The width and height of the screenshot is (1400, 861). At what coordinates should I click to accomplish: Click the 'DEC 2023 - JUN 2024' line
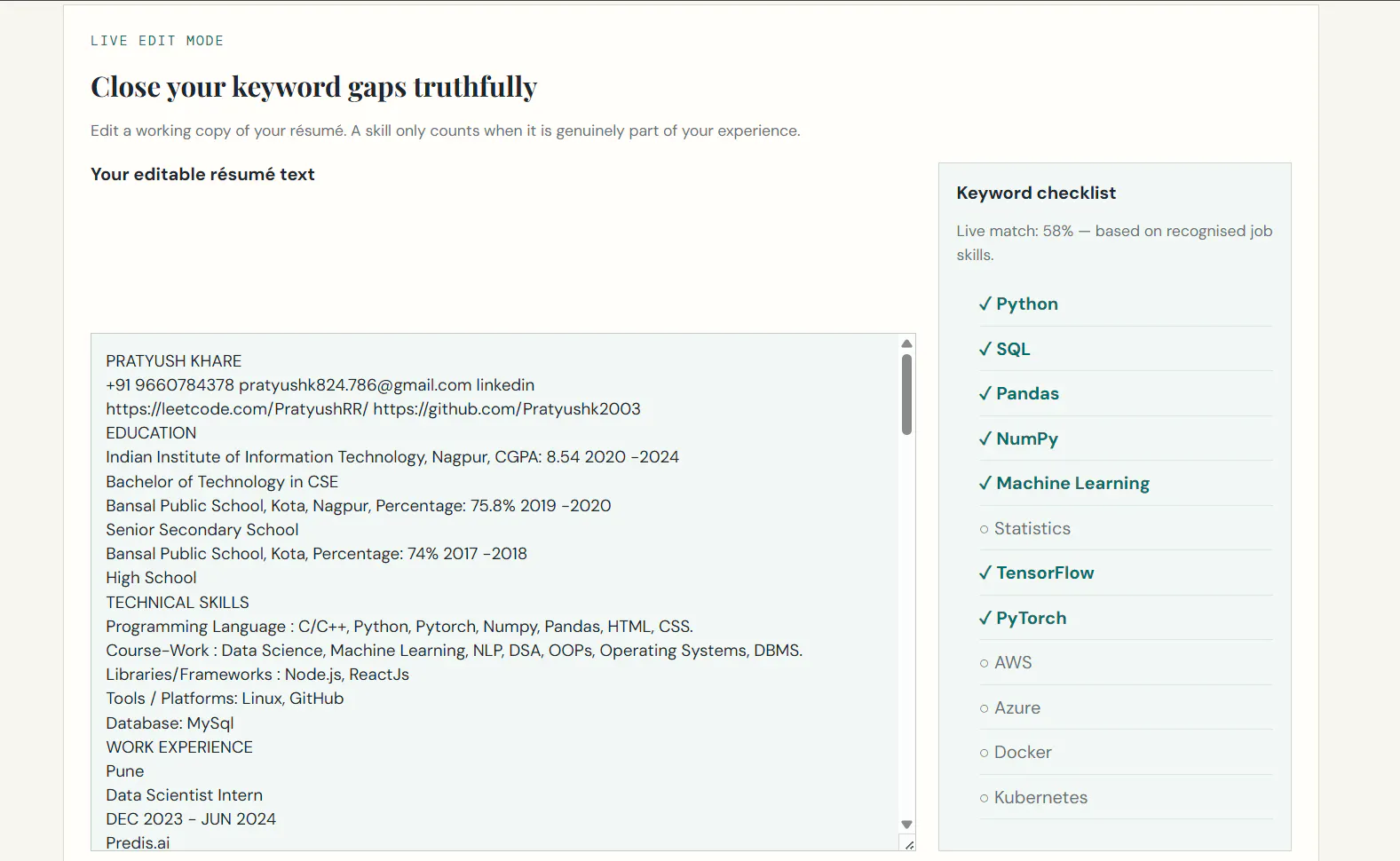(x=191, y=819)
